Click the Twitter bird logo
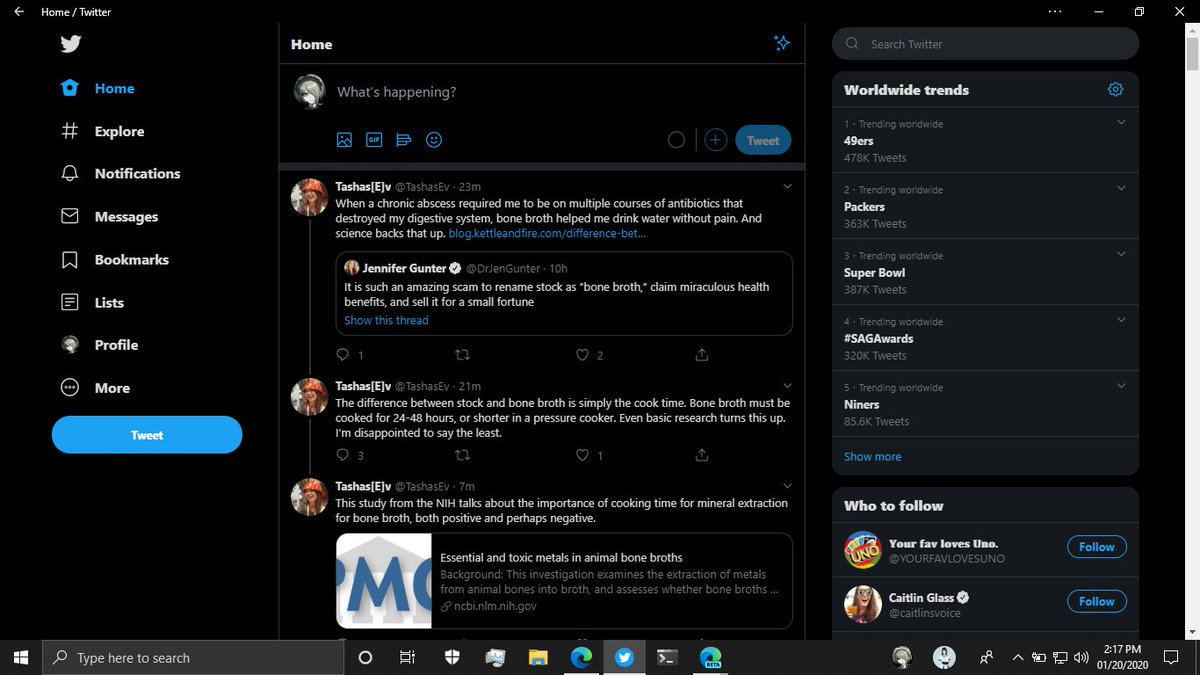This screenshot has height=675, width=1200. 69,44
